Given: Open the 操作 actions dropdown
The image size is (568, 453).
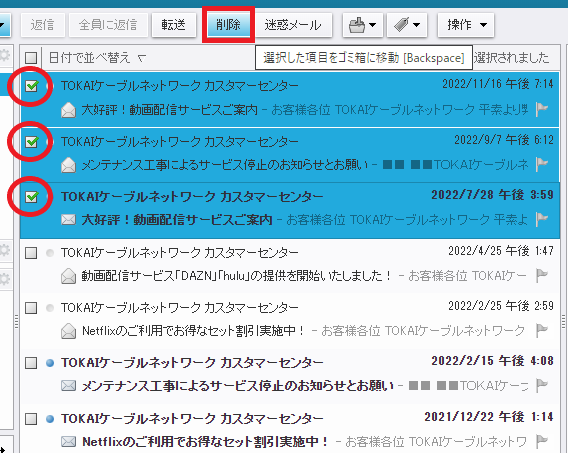Looking at the screenshot, I should (466, 25).
